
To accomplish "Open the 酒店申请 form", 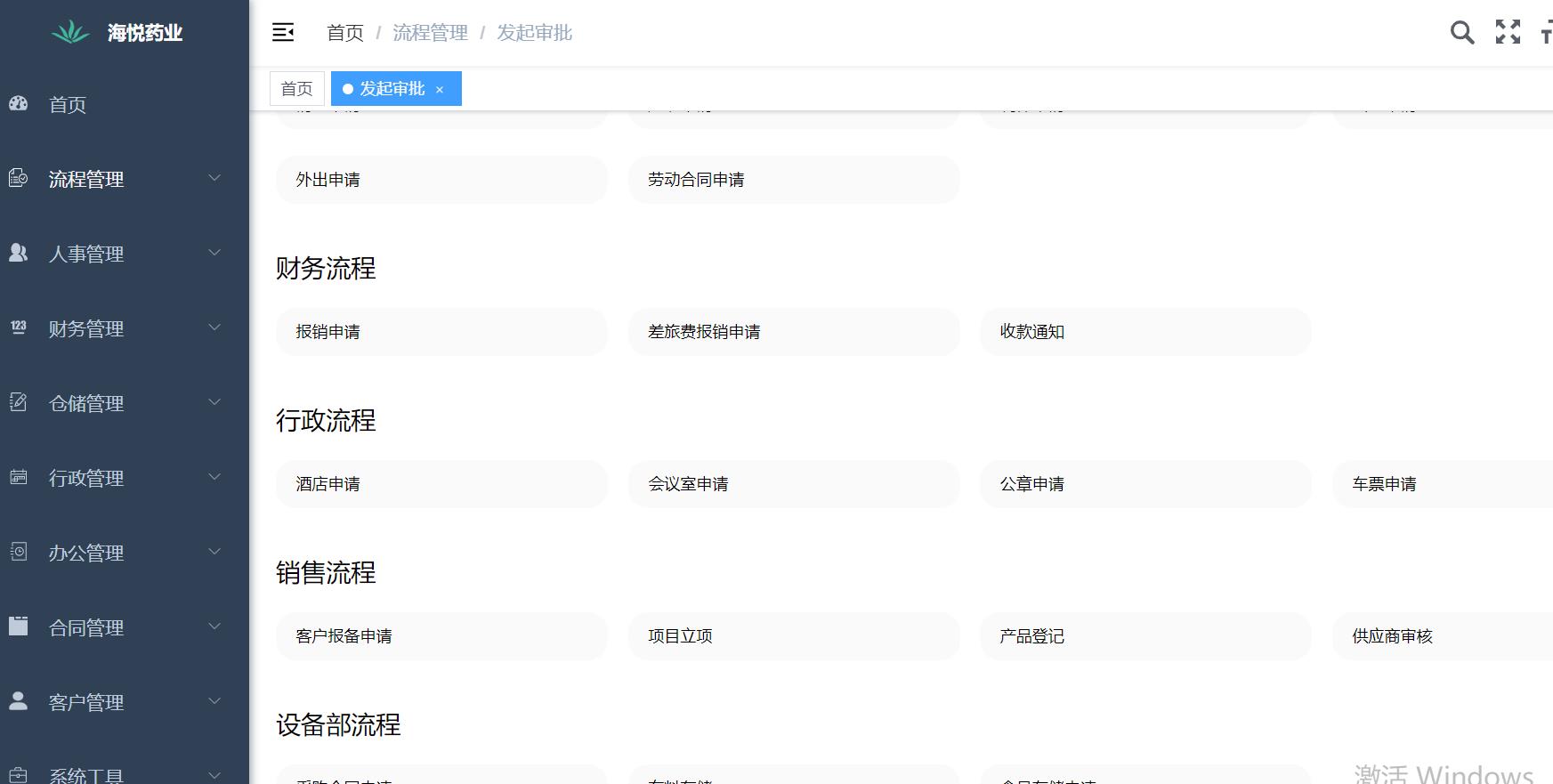I will (441, 484).
